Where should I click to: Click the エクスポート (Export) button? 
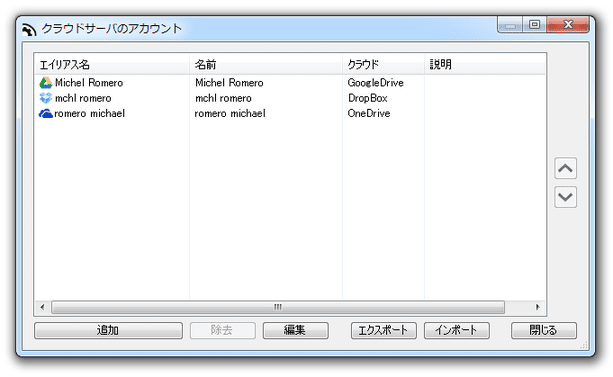(x=384, y=330)
